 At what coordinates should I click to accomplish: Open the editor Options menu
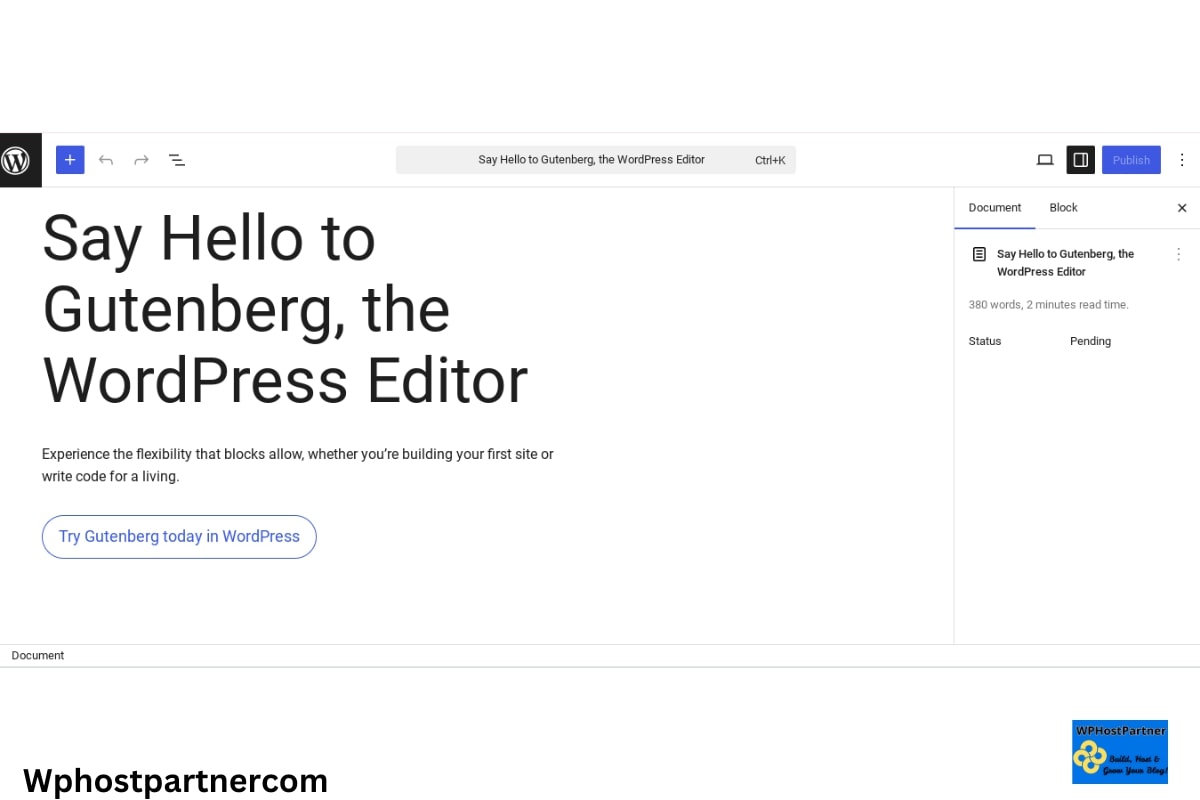pyautogui.click(x=1182, y=160)
